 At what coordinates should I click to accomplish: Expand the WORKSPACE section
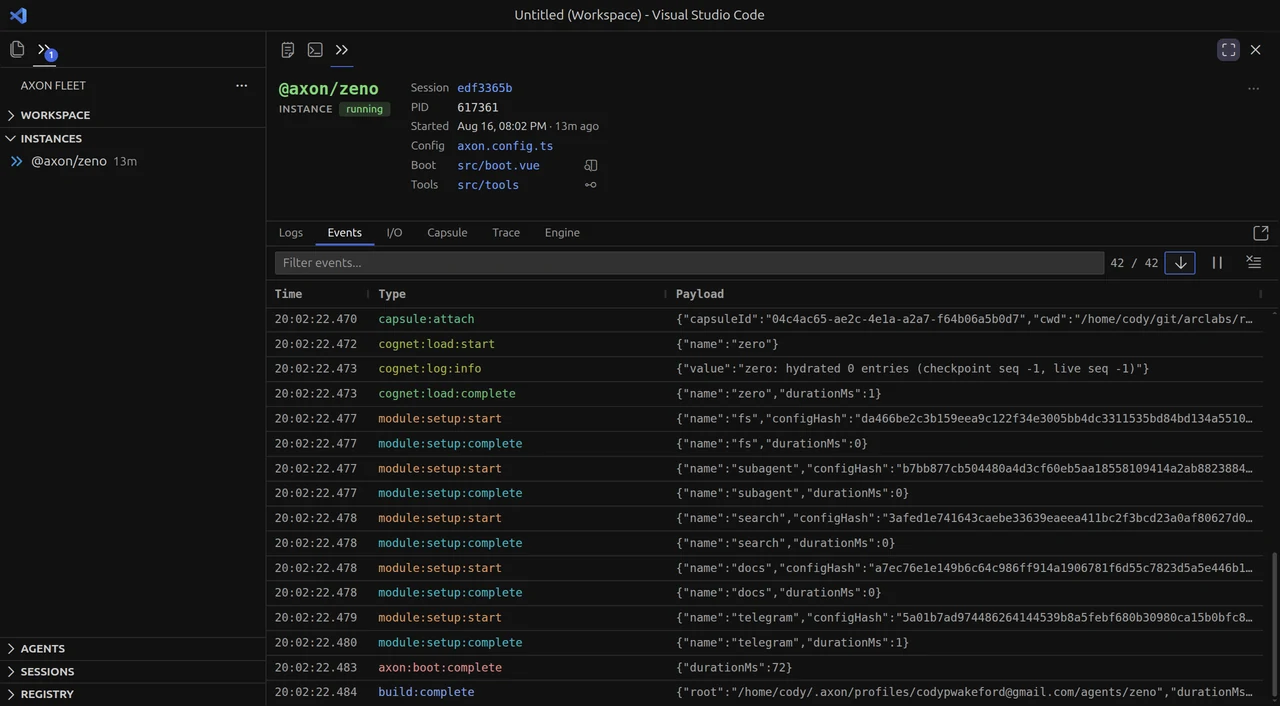point(132,115)
